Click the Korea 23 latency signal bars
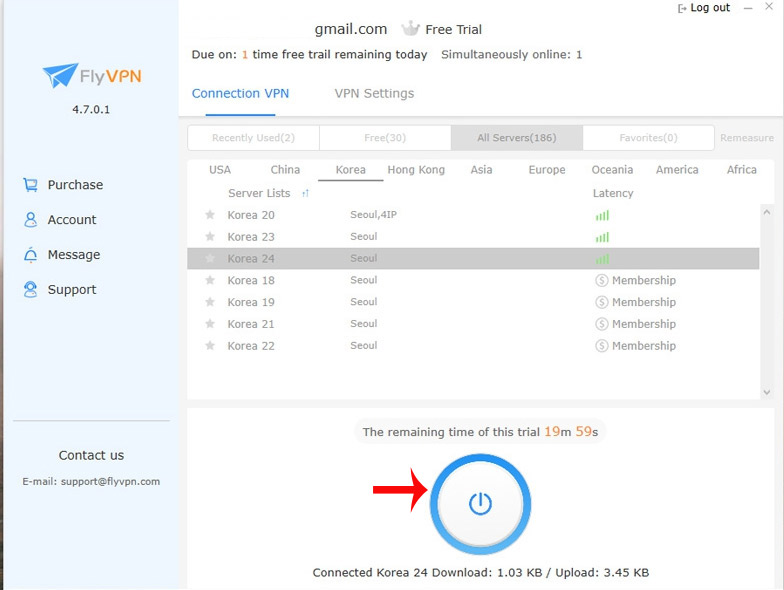Viewport: 784px width, 590px height. pos(602,237)
